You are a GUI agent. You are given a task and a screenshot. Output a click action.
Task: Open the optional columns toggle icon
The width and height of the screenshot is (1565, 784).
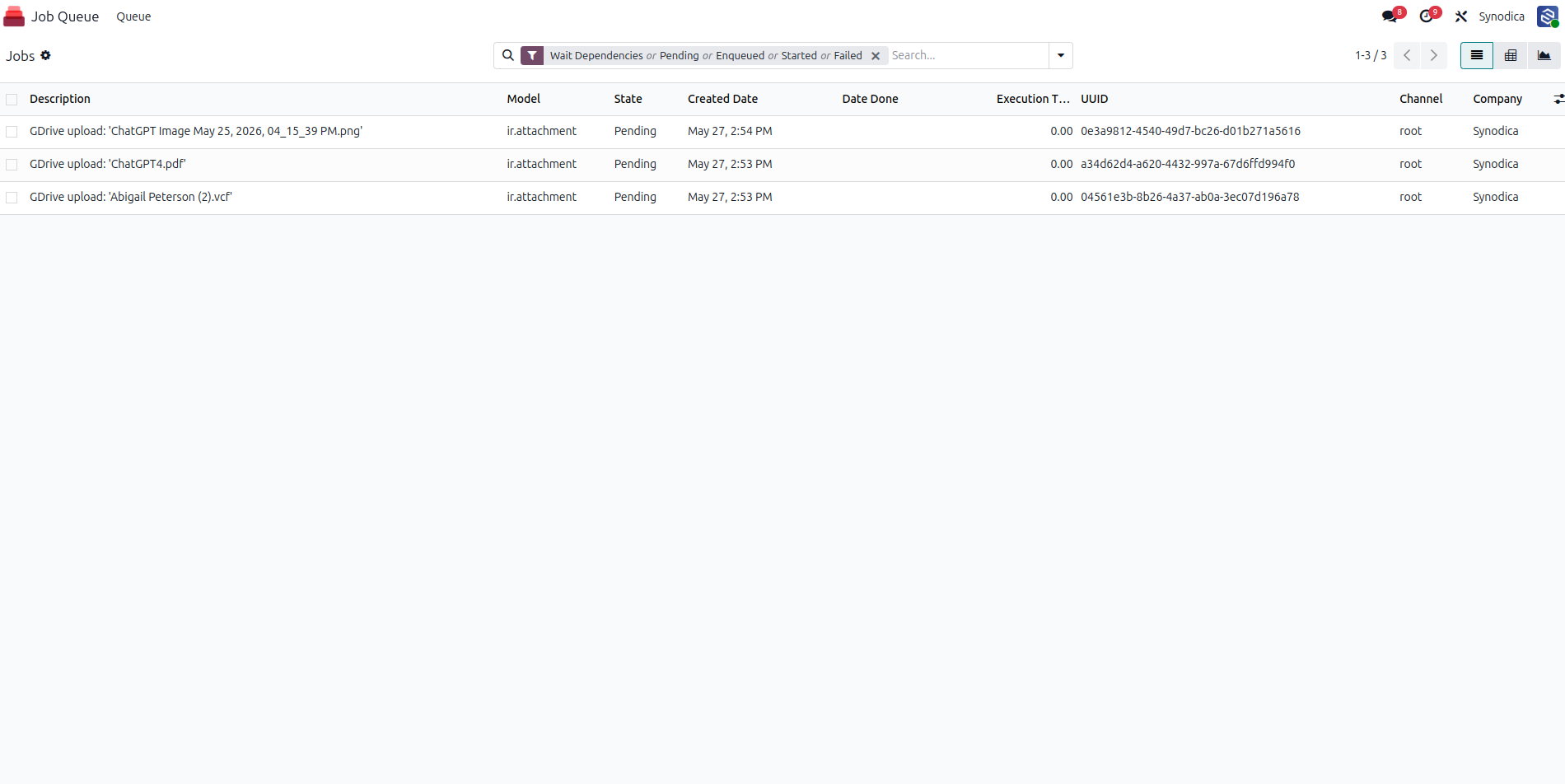pyautogui.click(x=1558, y=99)
